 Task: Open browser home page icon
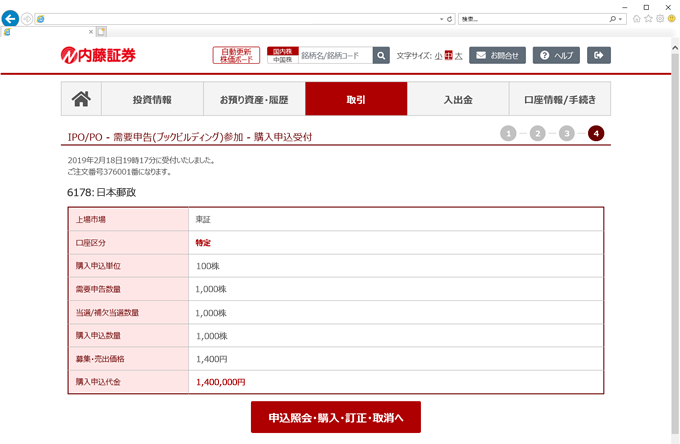pyautogui.click(x=636, y=19)
